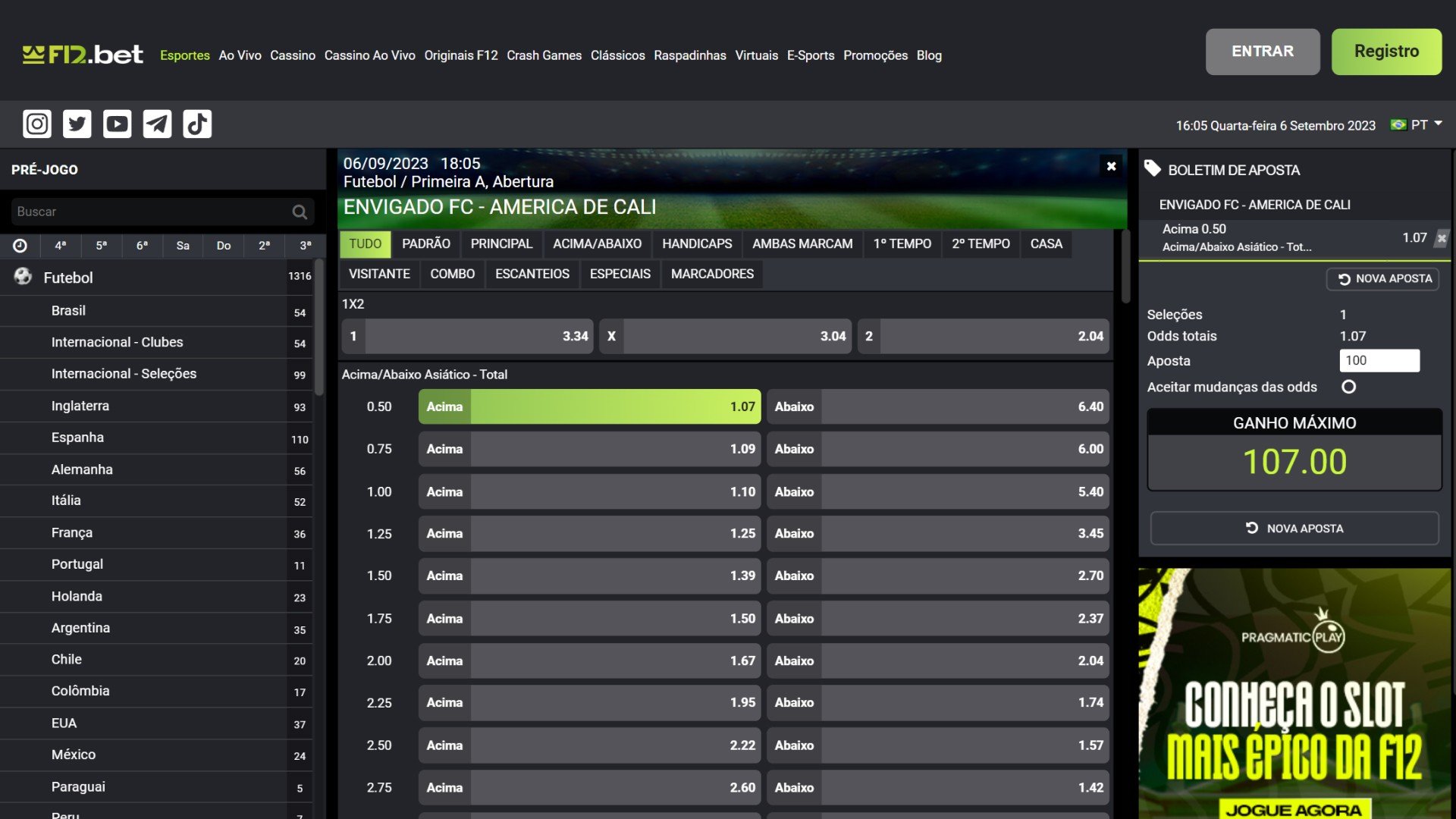This screenshot has width=1456, height=819.
Task: Open the Instagram social link
Action: (36, 124)
